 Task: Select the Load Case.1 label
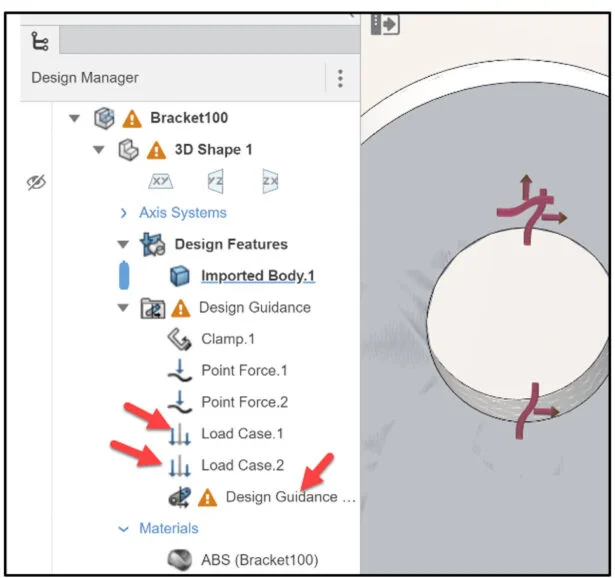pyautogui.click(x=242, y=434)
